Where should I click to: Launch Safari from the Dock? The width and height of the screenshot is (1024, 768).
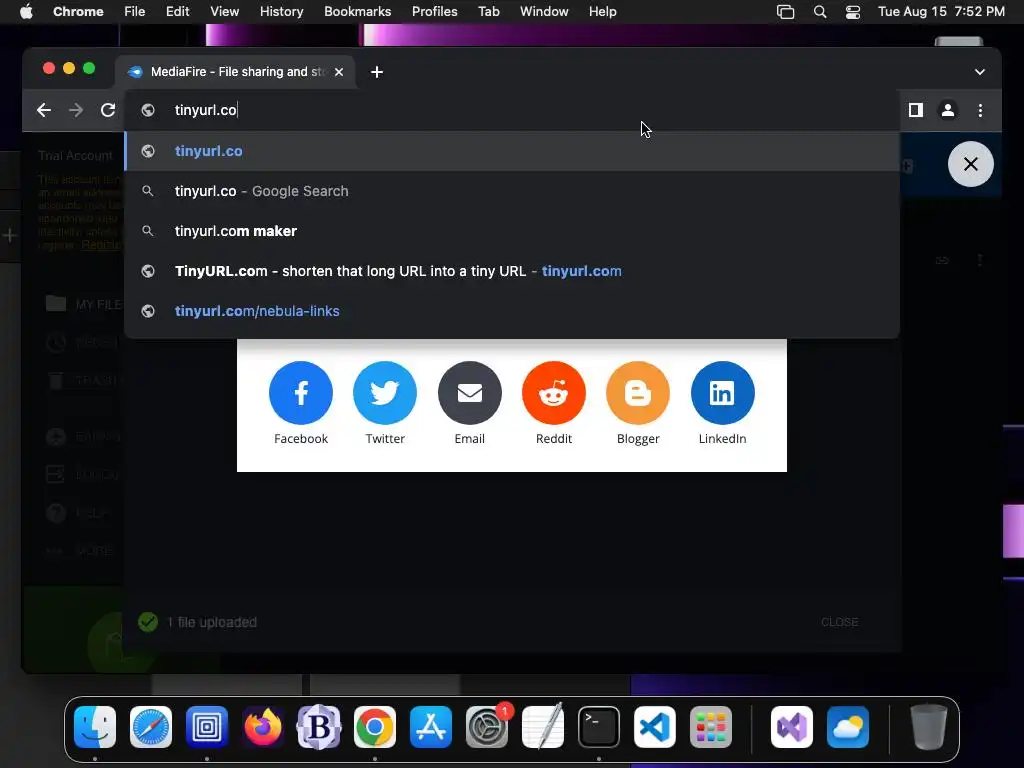click(151, 727)
